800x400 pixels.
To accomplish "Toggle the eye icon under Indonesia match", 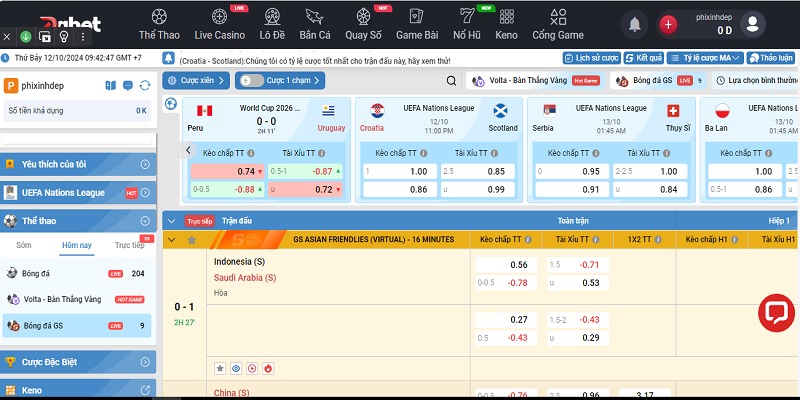I will point(236,369).
